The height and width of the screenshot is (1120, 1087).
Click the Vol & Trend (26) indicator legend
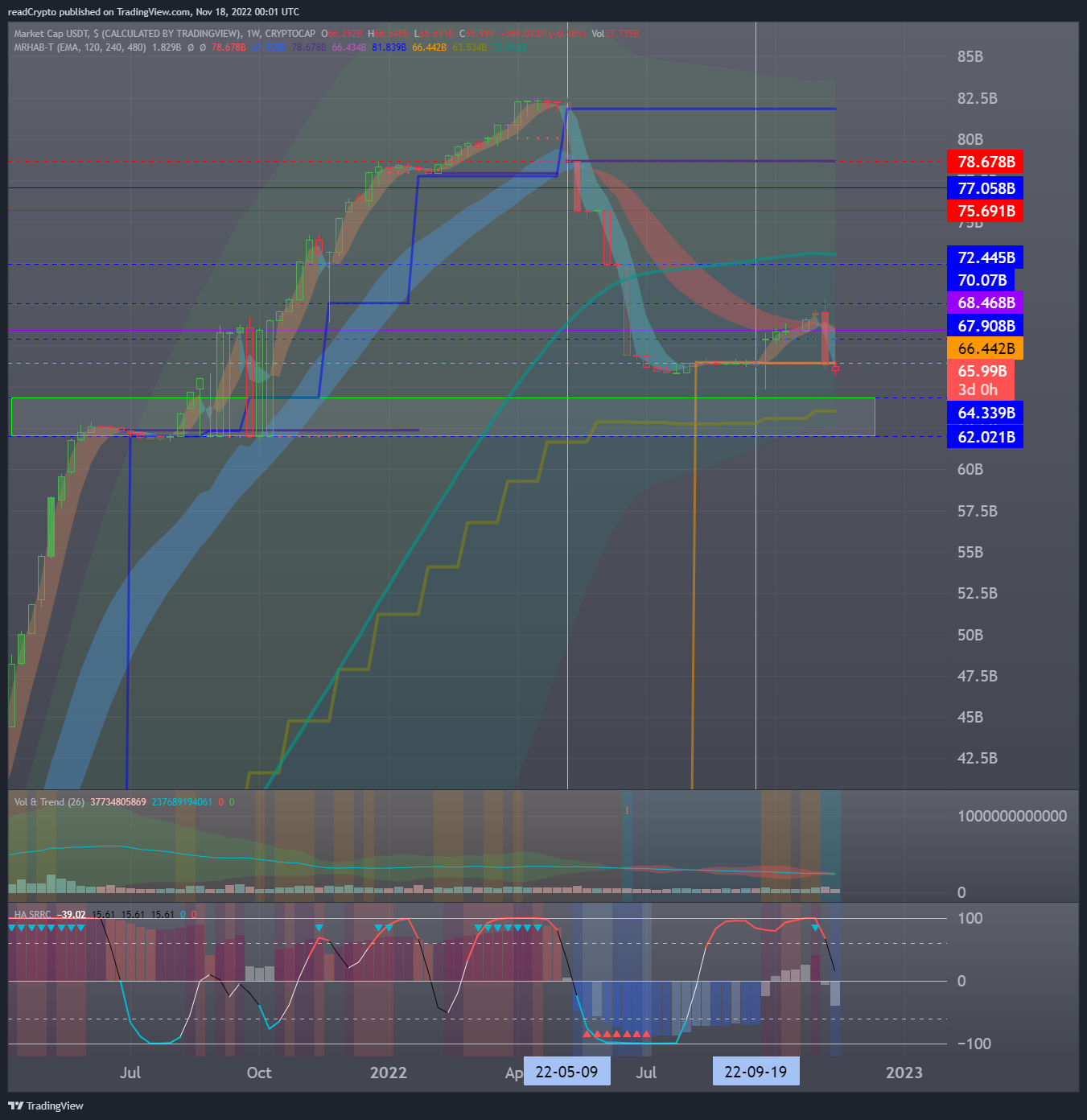pyautogui.click(x=49, y=802)
